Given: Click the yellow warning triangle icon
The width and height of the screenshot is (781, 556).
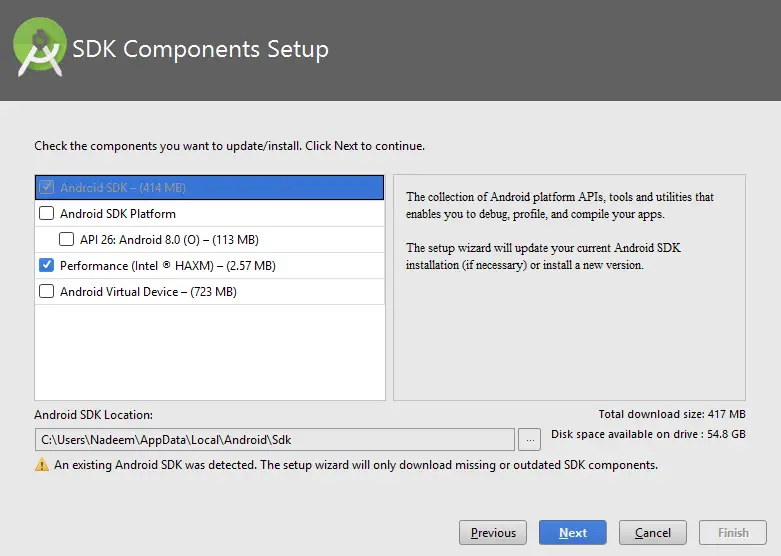Looking at the screenshot, I should click(42, 465).
